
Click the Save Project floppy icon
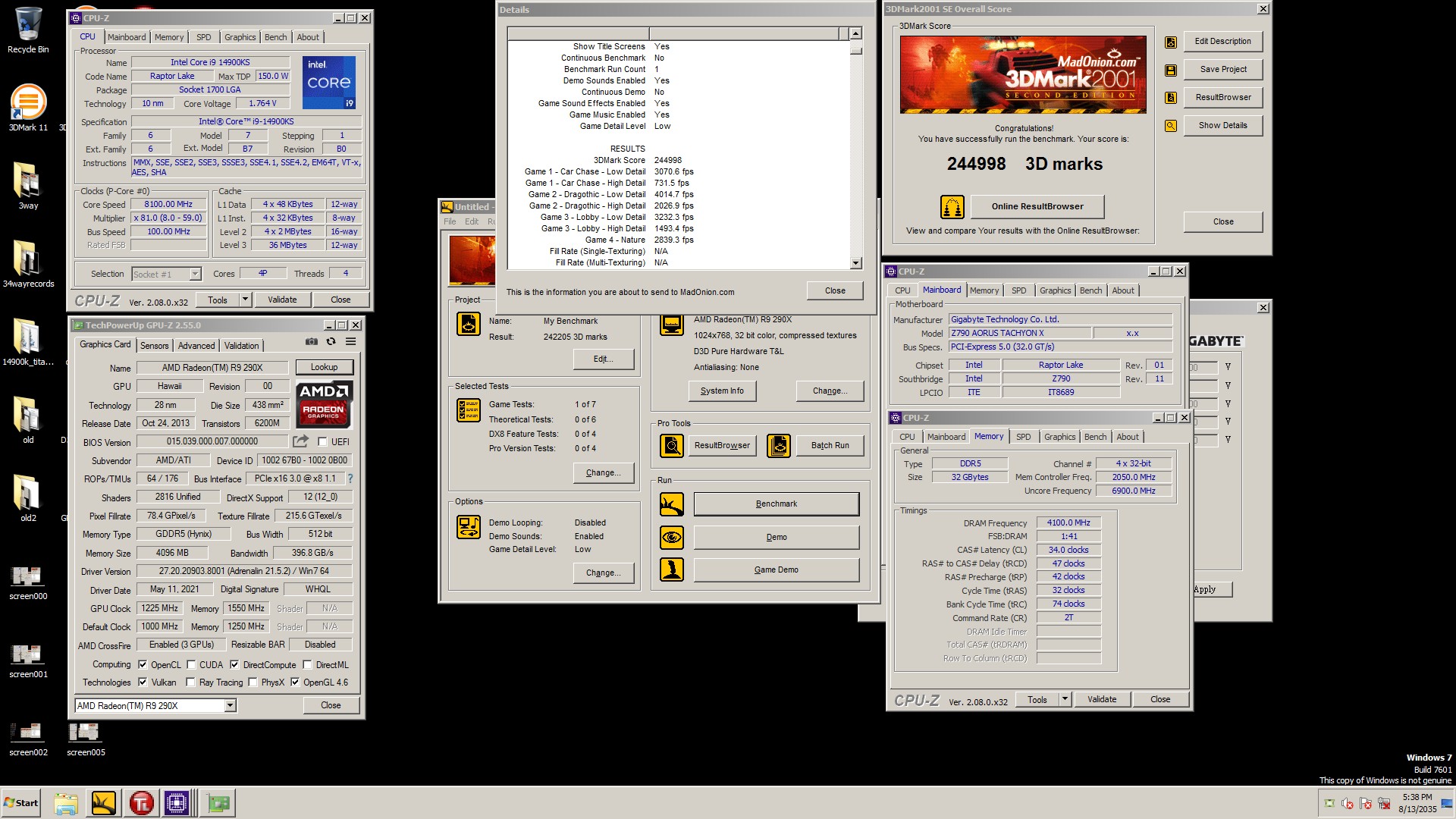tap(1171, 71)
